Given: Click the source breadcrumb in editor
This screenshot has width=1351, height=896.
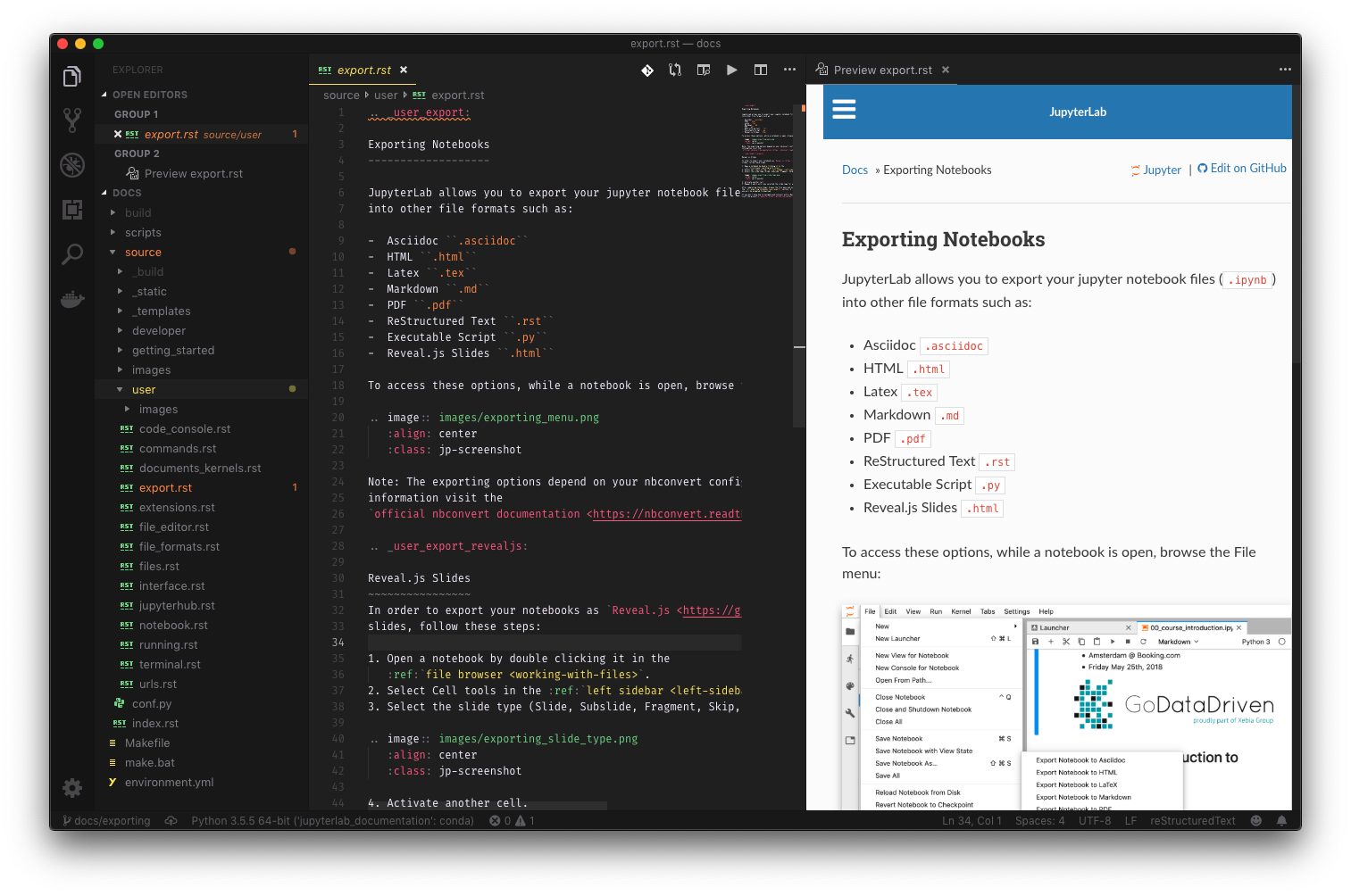Looking at the screenshot, I should pyautogui.click(x=341, y=95).
